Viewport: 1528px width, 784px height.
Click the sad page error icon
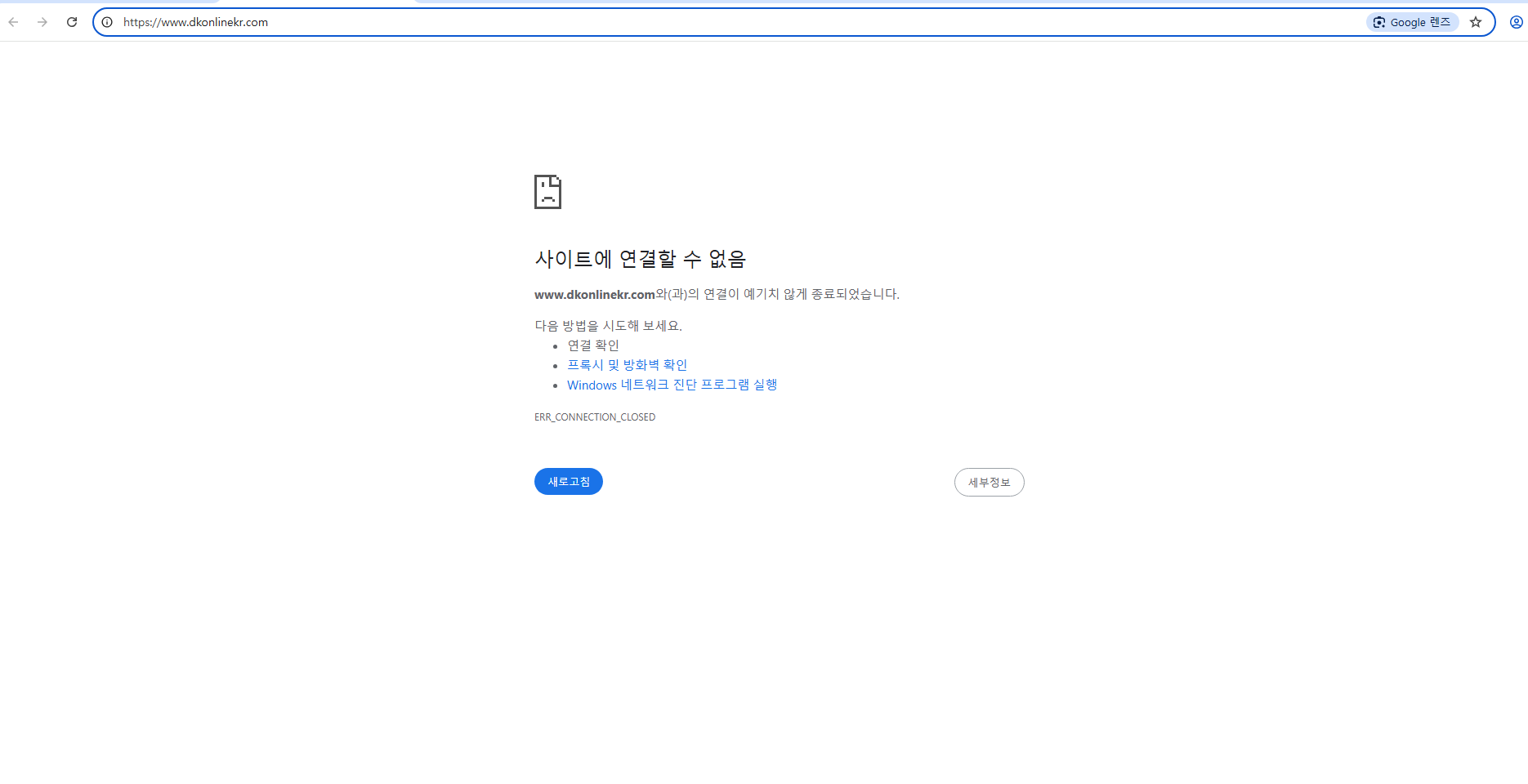pyautogui.click(x=547, y=192)
